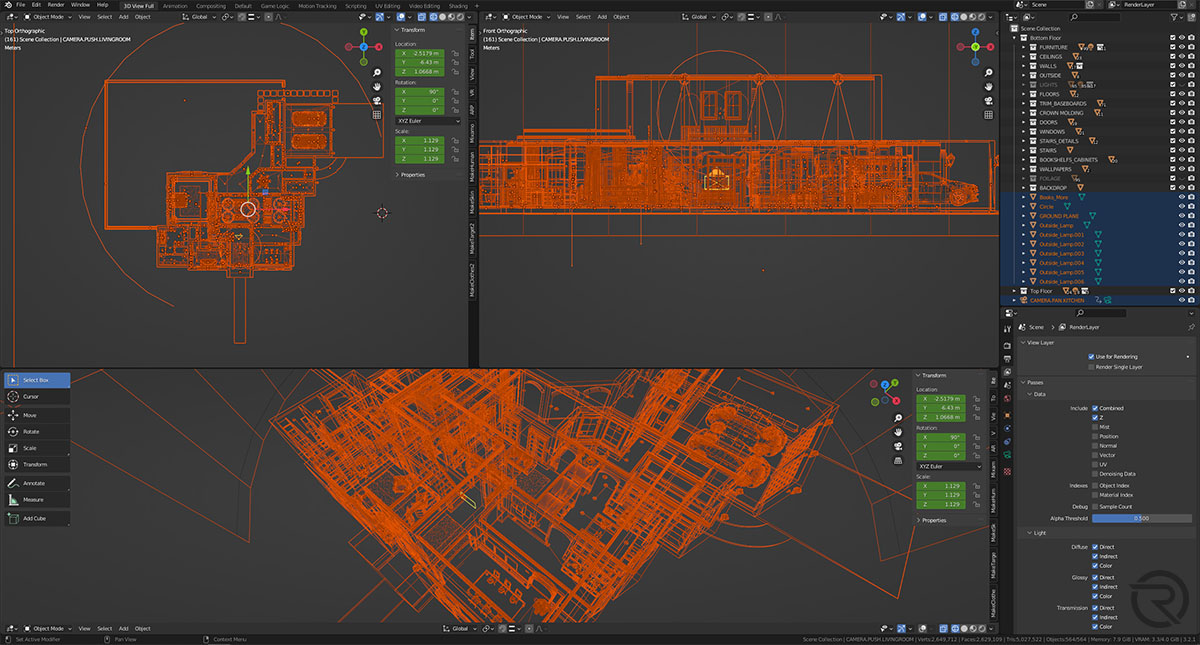
Task: Expand the FURNITURE collection
Action: click(x=1023, y=47)
